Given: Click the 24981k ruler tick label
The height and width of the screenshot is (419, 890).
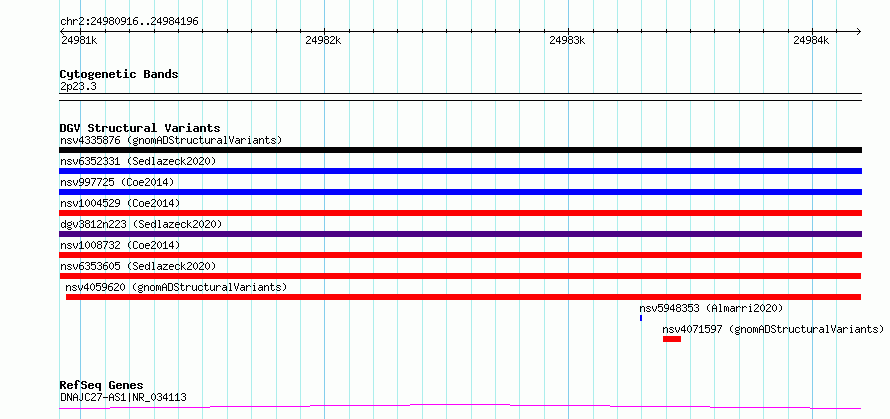Looking at the screenshot, I should (x=78, y=40).
